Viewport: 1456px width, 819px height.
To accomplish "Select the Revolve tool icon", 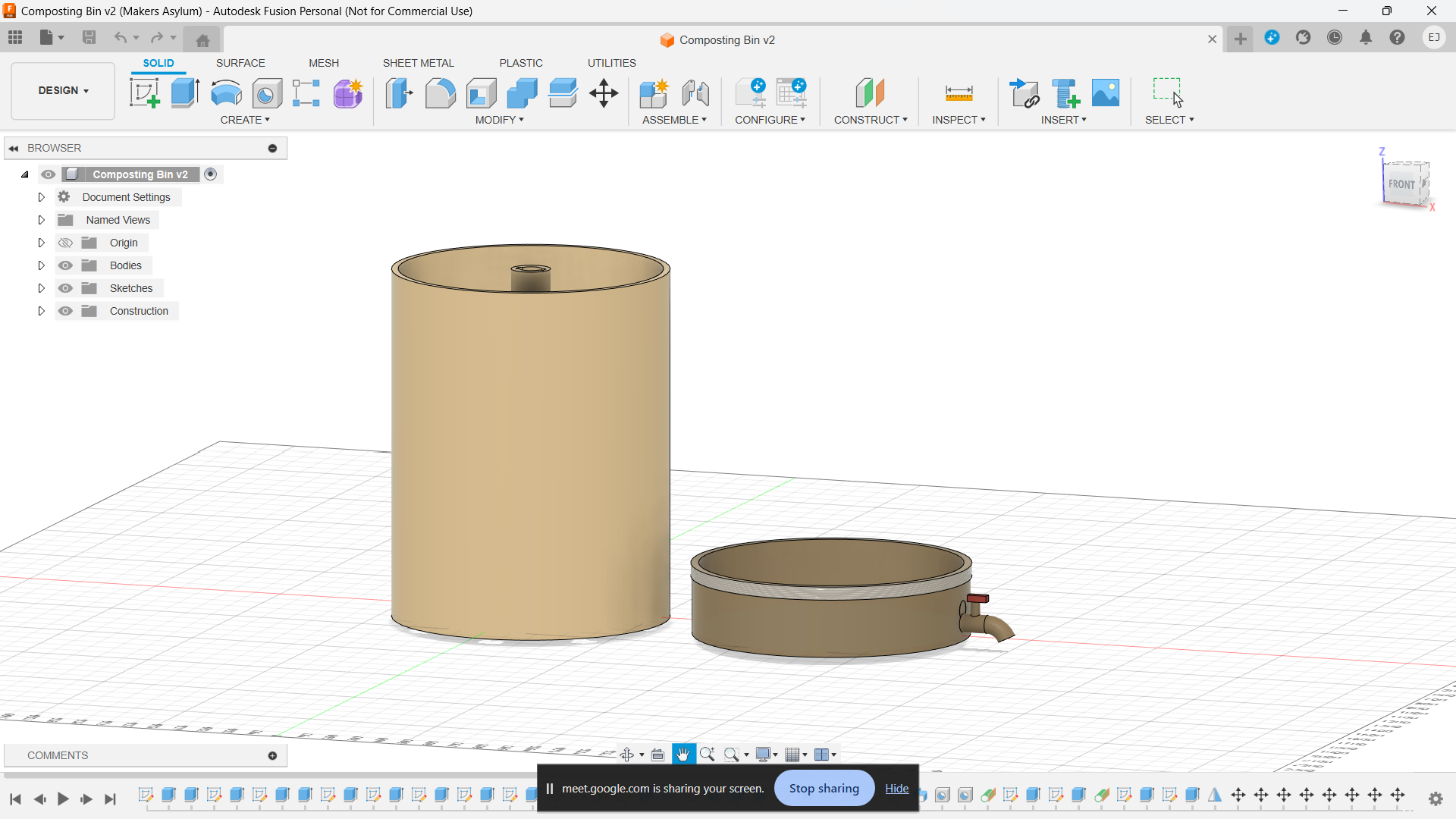I will pyautogui.click(x=226, y=93).
